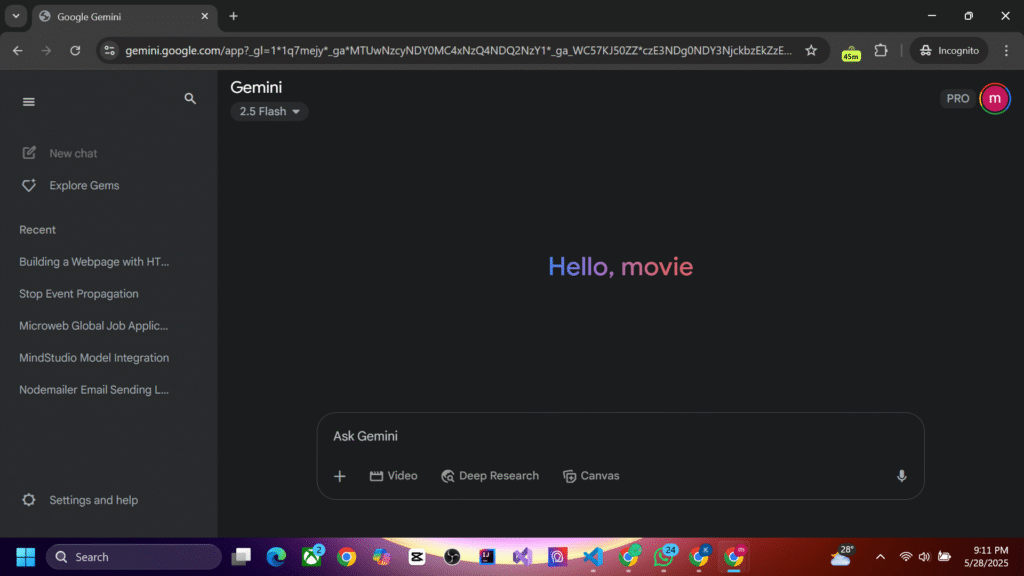Open Explore Gems

[x=71, y=185]
